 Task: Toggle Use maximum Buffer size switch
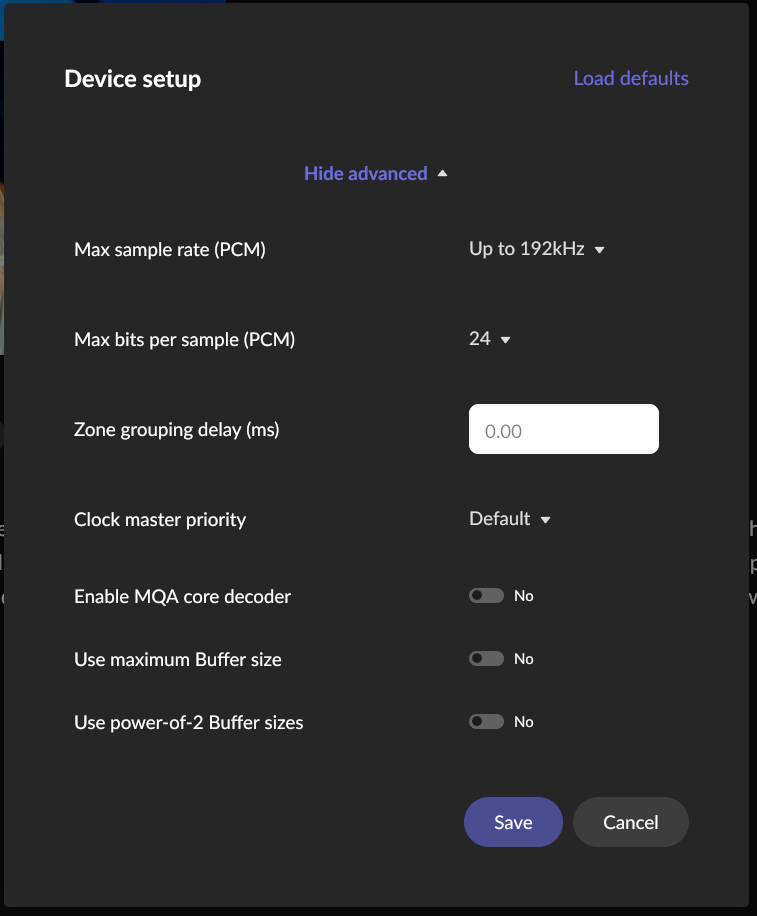pyautogui.click(x=487, y=659)
